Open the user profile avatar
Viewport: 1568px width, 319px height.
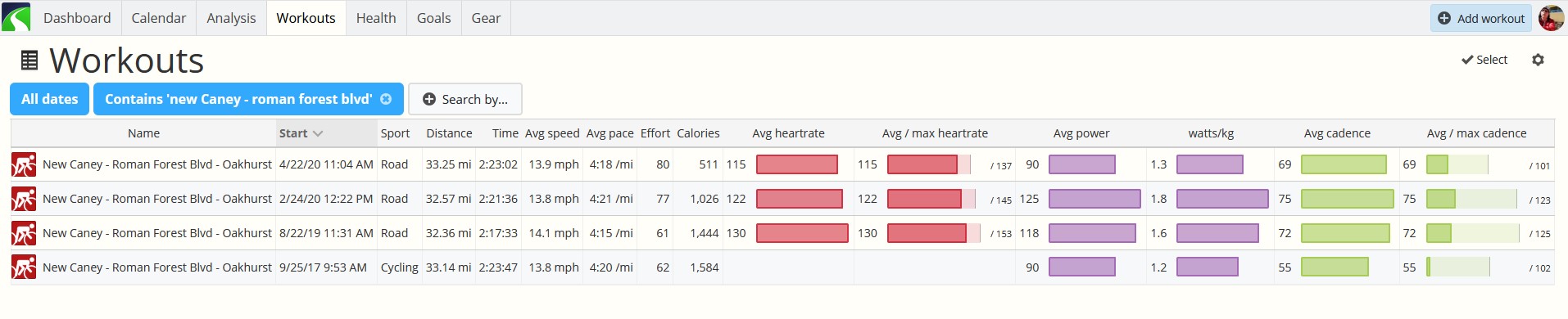(1551, 18)
